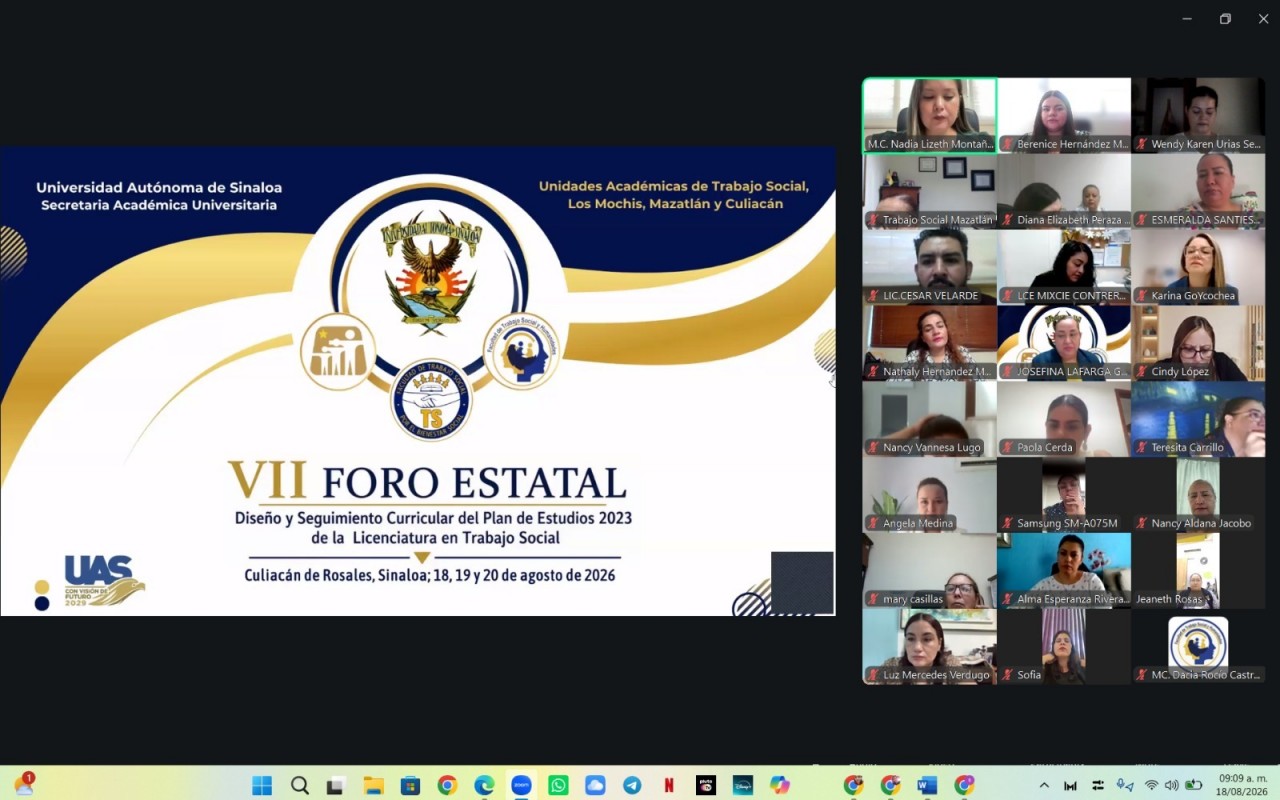Click the battery status icon
The width and height of the screenshot is (1280, 800).
point(1193,785)
